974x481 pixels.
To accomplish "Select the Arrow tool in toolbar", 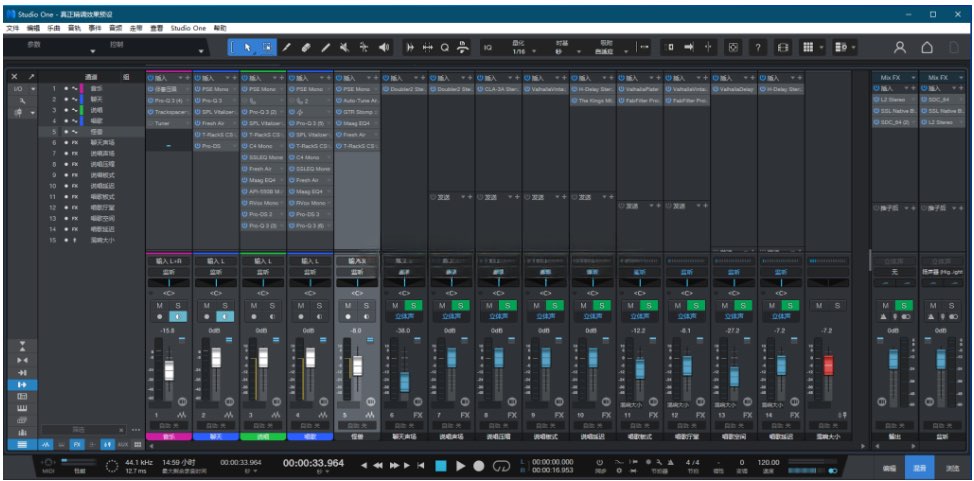I will (x=247, y=47).
